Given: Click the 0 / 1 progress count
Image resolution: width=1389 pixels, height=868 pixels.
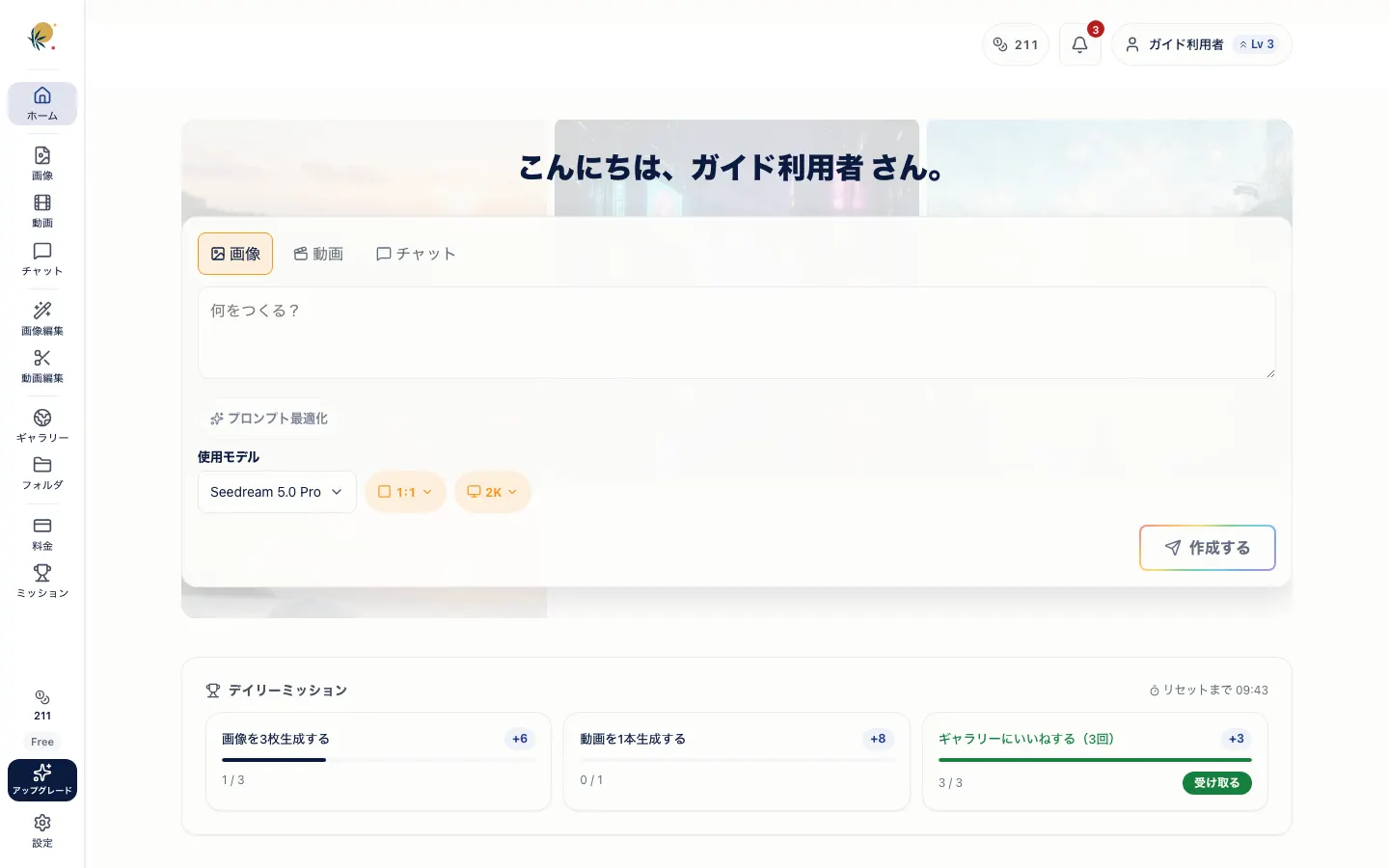Looking at the screenshot, I should 591,780.
